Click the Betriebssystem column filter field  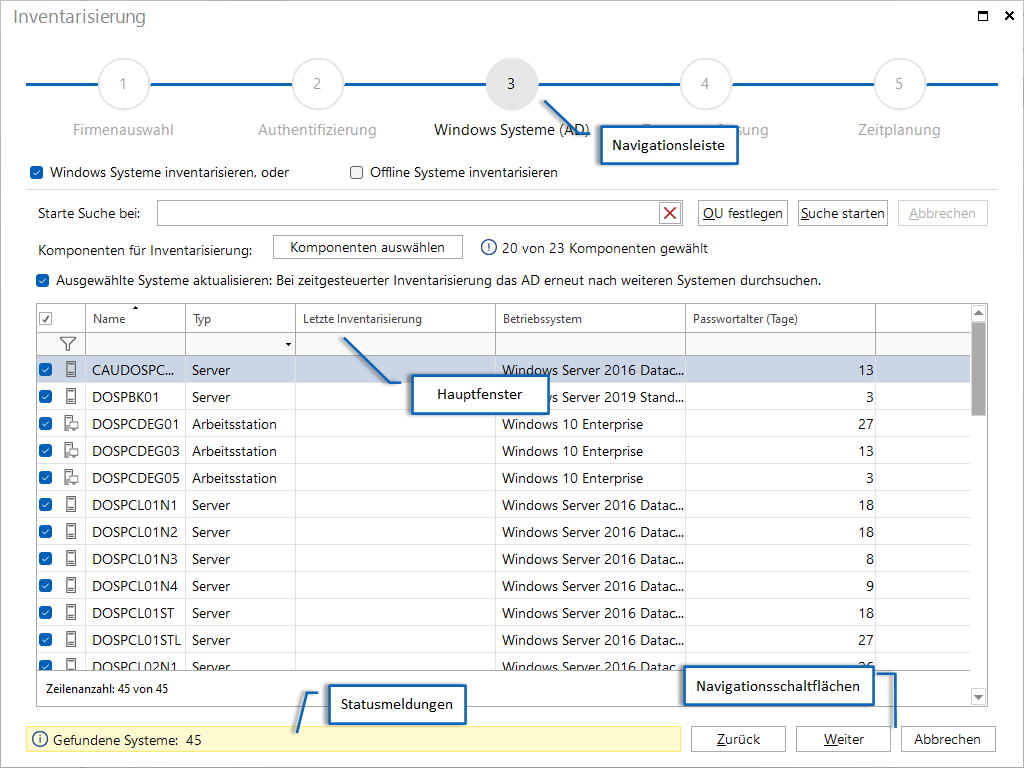(x=590, y=344)
